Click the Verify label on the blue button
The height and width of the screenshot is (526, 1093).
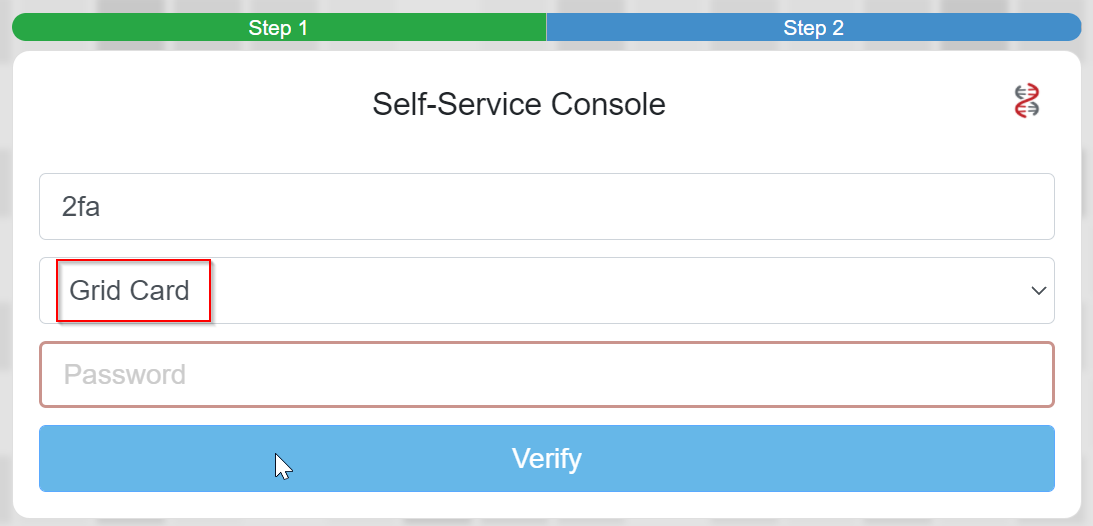pos(546,459)
